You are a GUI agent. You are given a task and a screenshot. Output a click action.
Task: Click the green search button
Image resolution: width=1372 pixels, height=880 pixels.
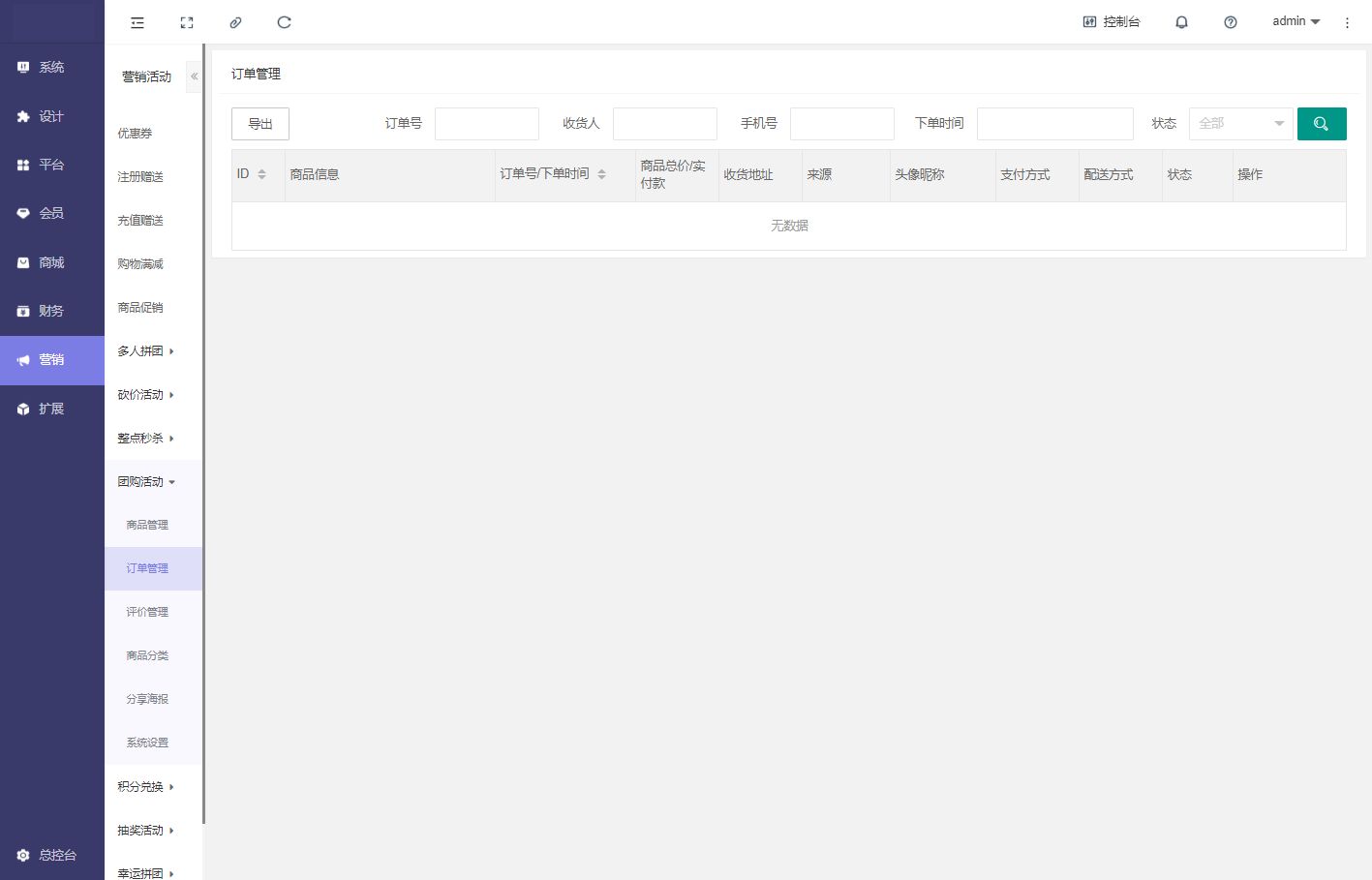click(1321, 124)
